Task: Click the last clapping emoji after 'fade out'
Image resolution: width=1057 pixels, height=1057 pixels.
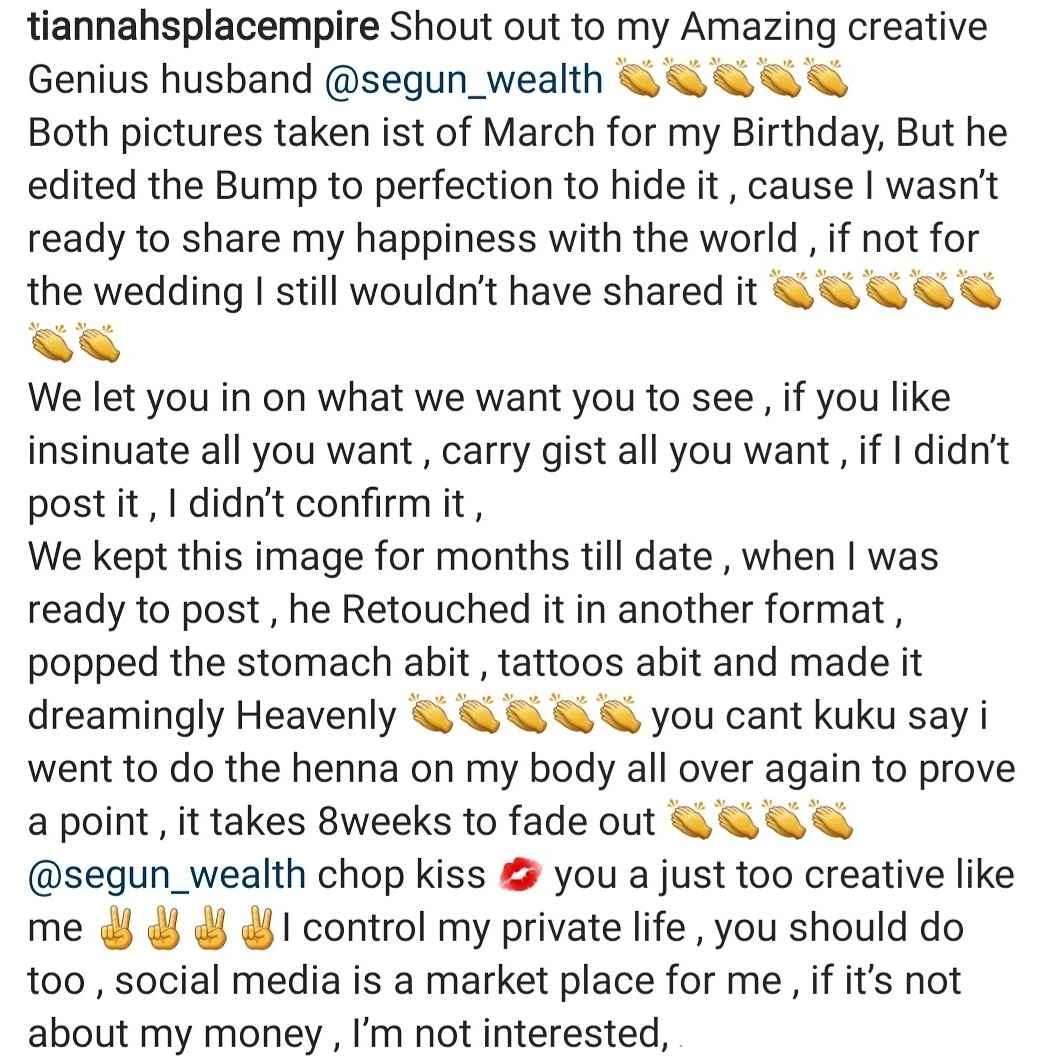Action: click(x=831, y=820)
